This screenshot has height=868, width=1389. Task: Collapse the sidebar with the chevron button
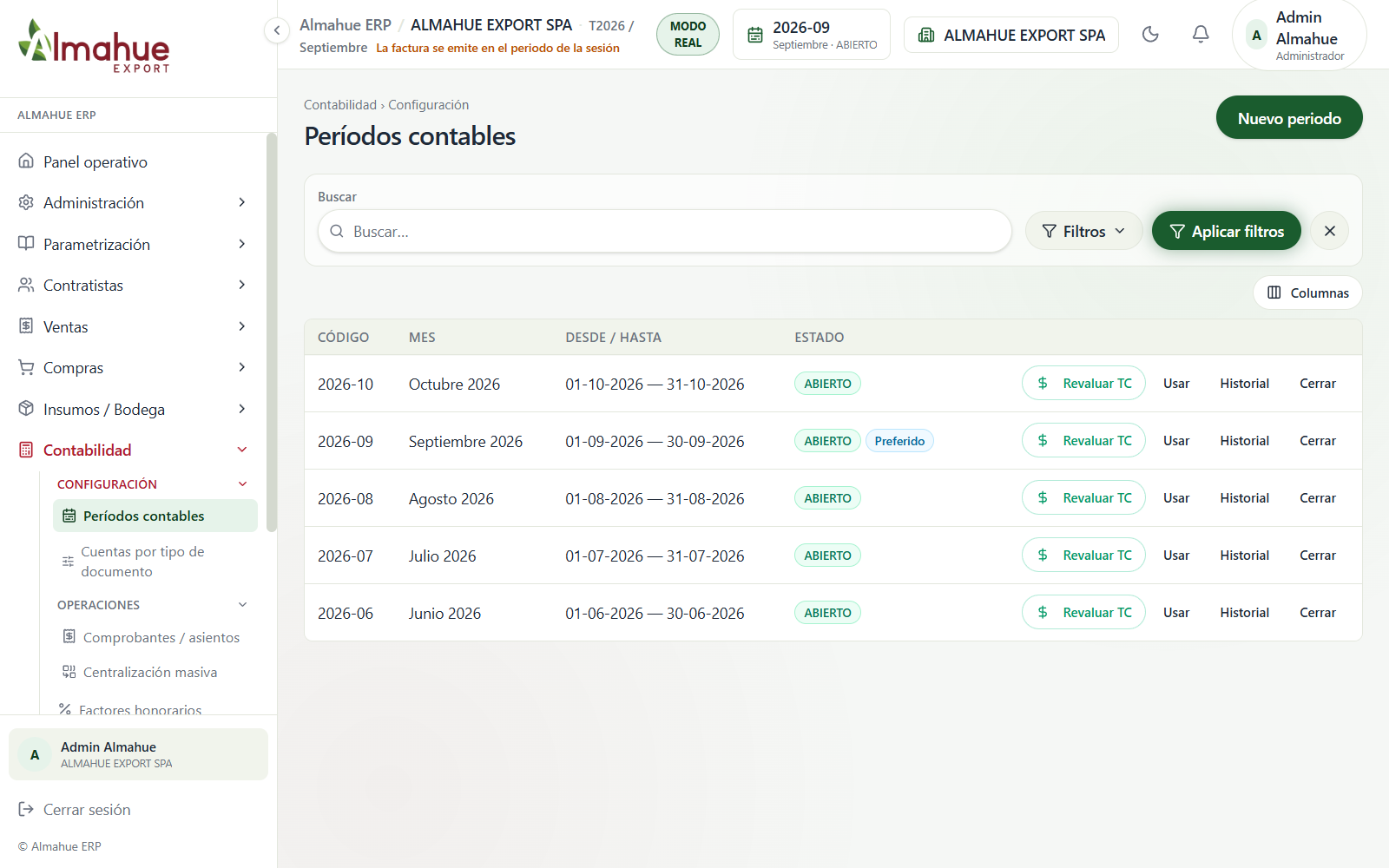pos(276,30)
